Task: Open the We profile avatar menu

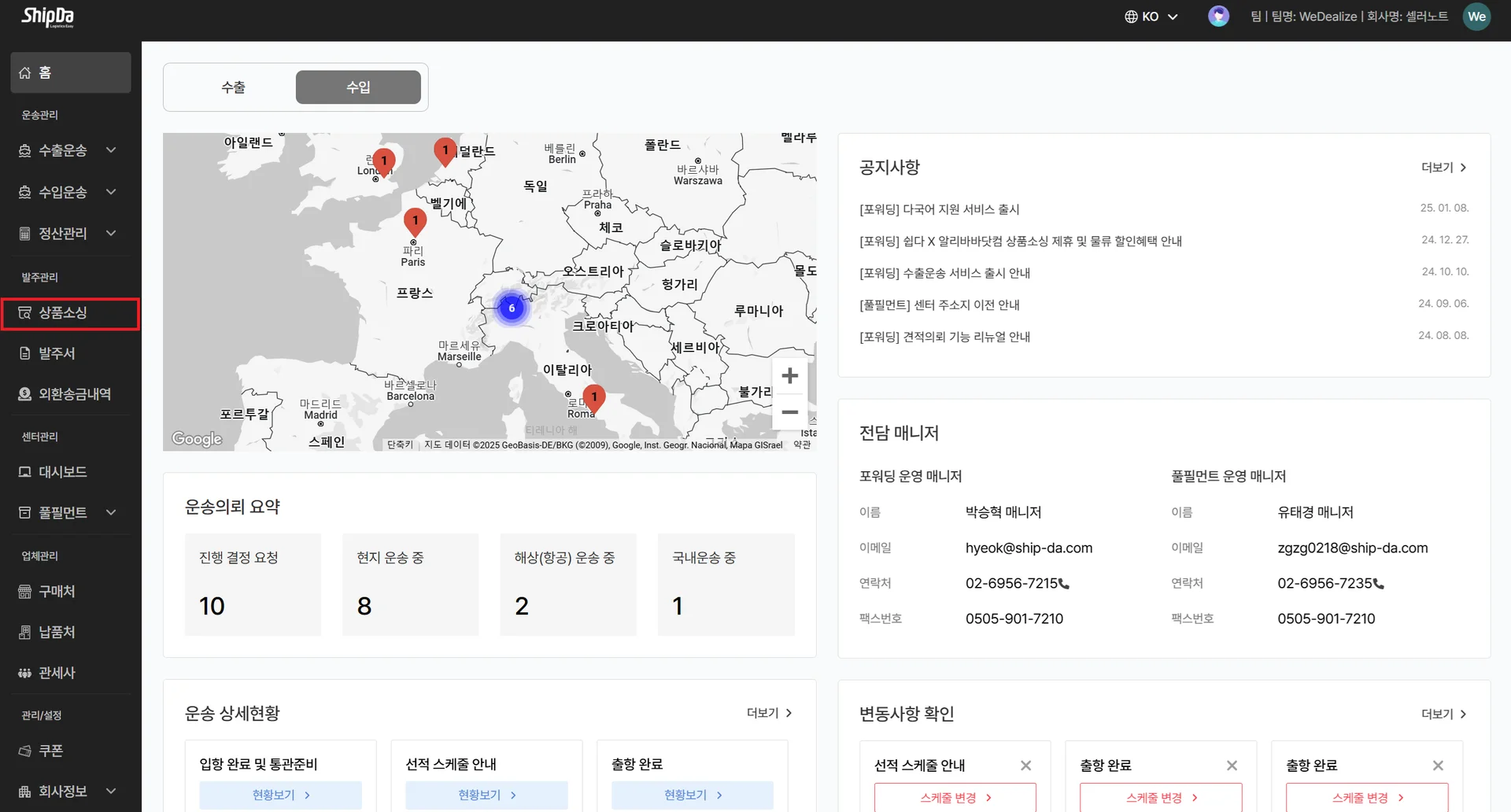Action: point(1477,16)
